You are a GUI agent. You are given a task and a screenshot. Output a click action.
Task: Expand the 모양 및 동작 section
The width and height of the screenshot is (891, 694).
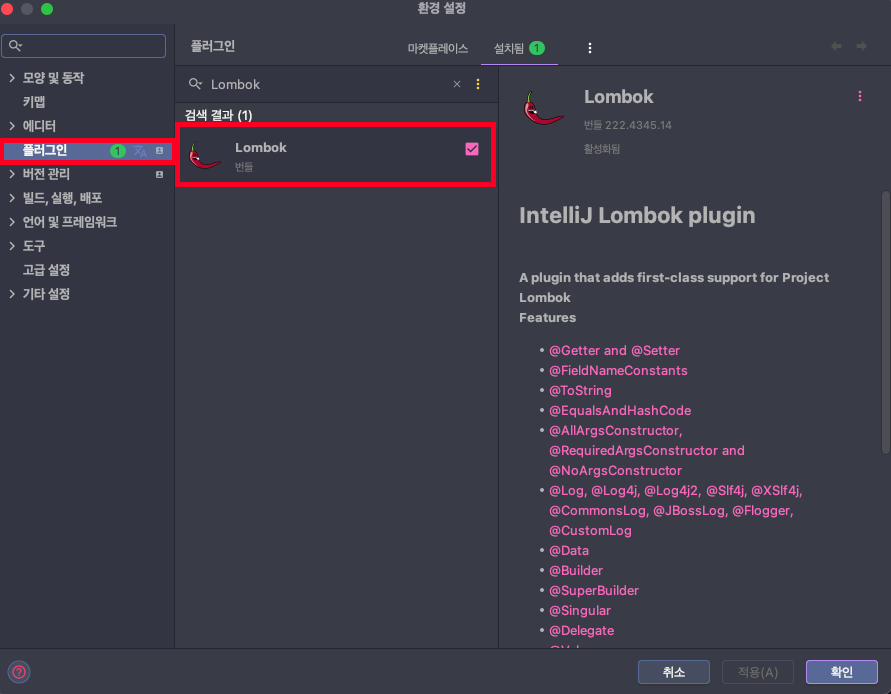(12, 78)
